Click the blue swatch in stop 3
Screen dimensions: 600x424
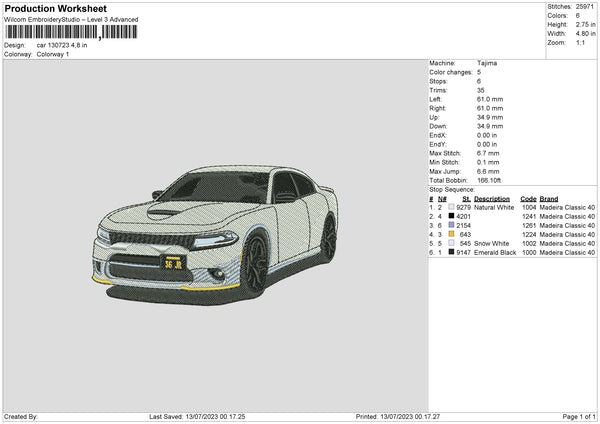(x=452, y=225)
